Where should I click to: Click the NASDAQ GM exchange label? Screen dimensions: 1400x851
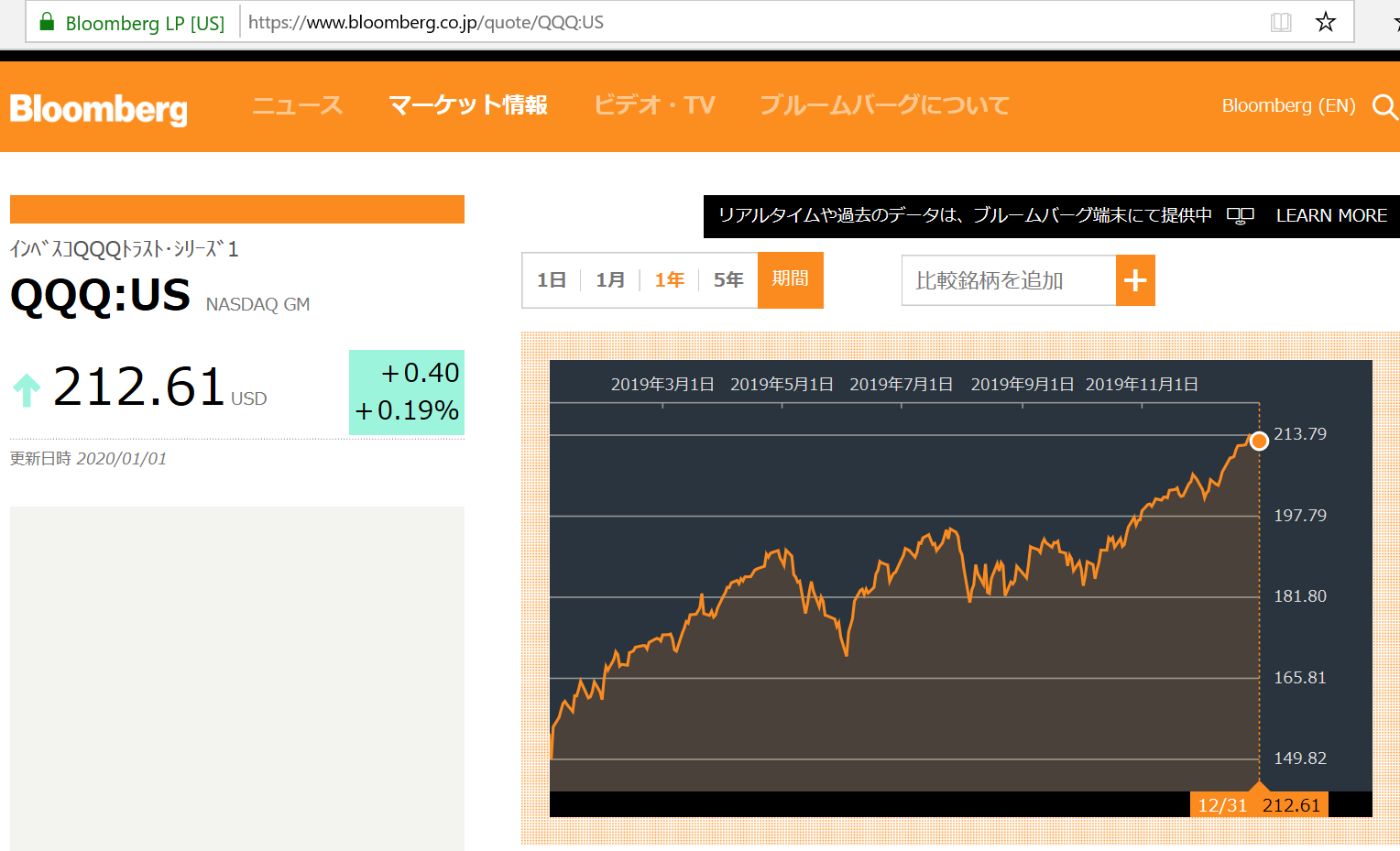click(257, 304)
